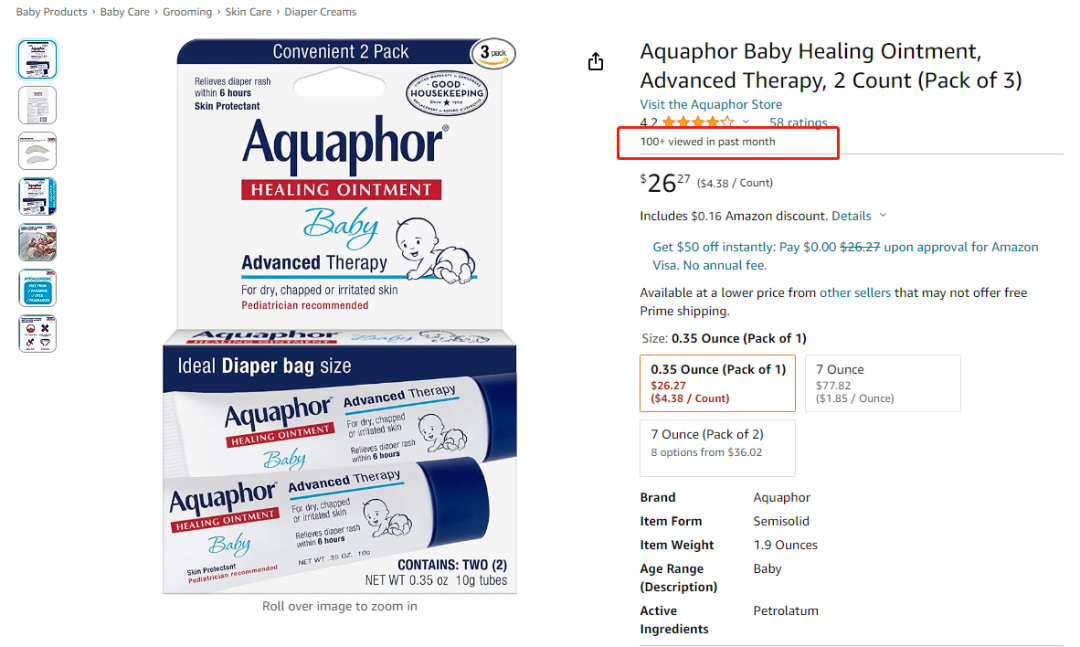Select the fifth thumbnail showing baby photo
The height and width of the screenshot is (647, 1080).
37,243
